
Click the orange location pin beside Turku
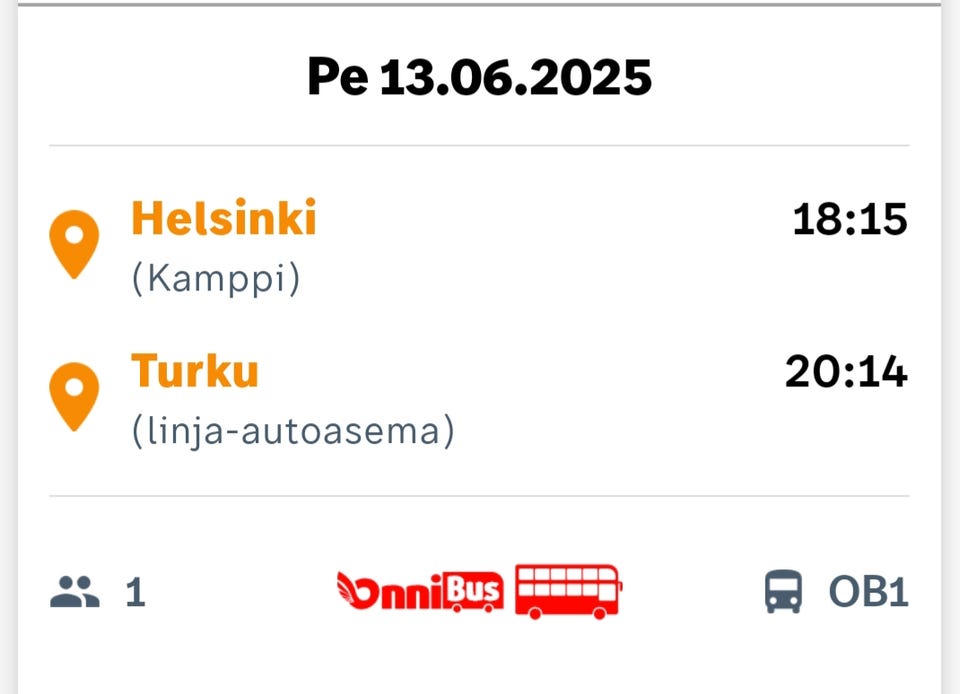tap(75, 395)
